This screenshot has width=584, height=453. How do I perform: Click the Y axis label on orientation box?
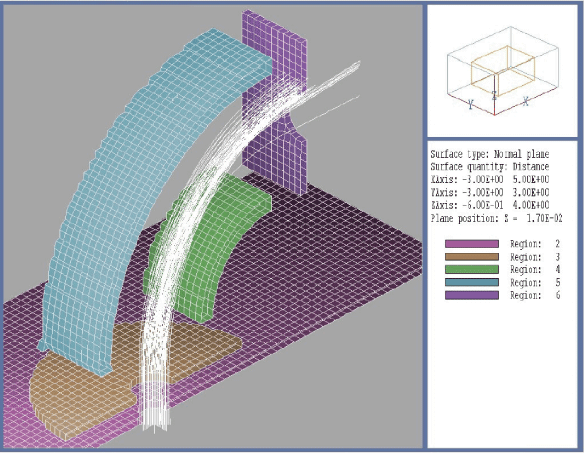(x=471, y=104)
